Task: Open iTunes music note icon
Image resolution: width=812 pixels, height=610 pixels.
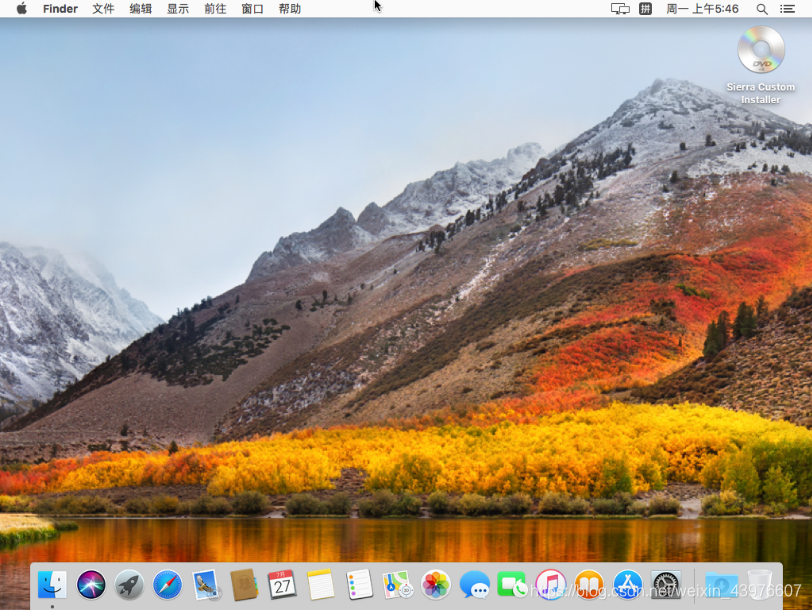Action: [x=550, y=585]
